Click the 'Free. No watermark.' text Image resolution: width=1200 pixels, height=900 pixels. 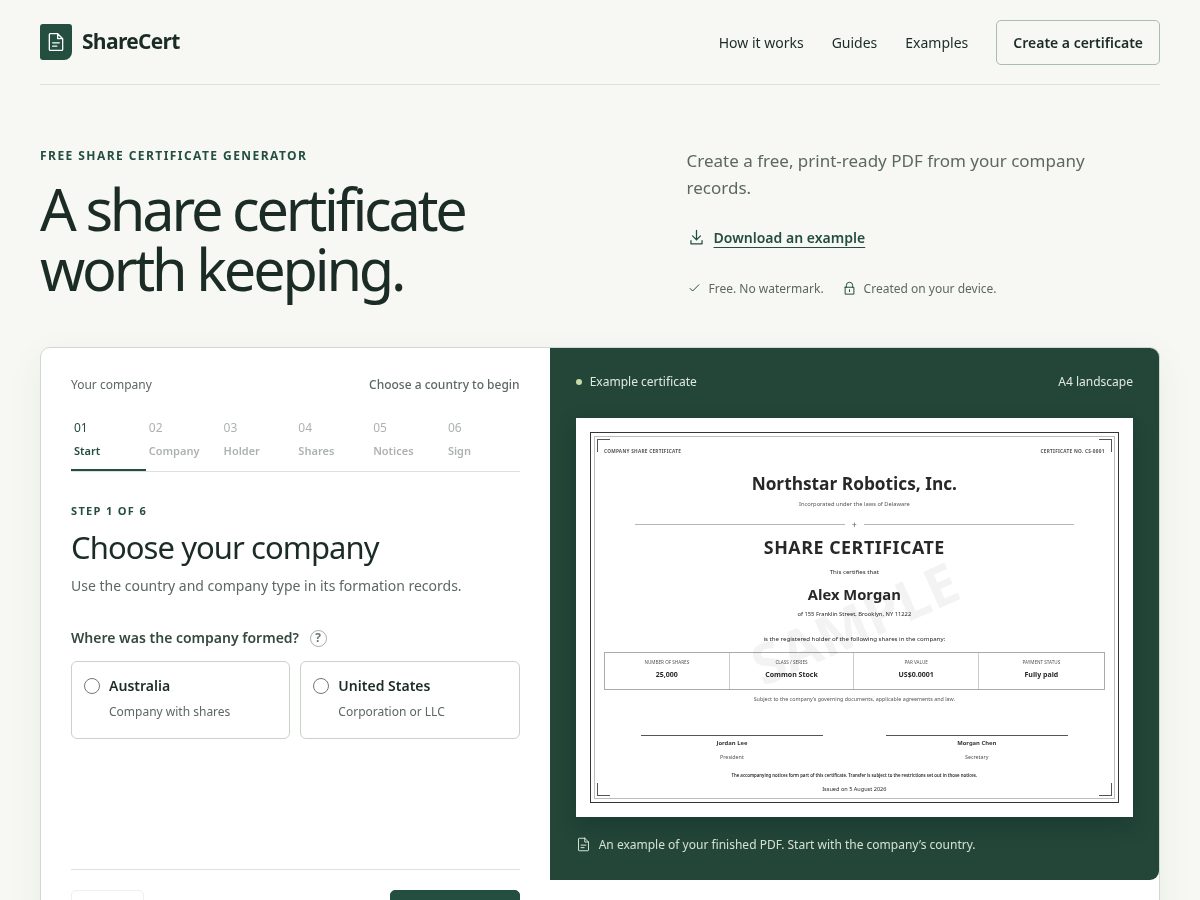click(x=766, y=288)
